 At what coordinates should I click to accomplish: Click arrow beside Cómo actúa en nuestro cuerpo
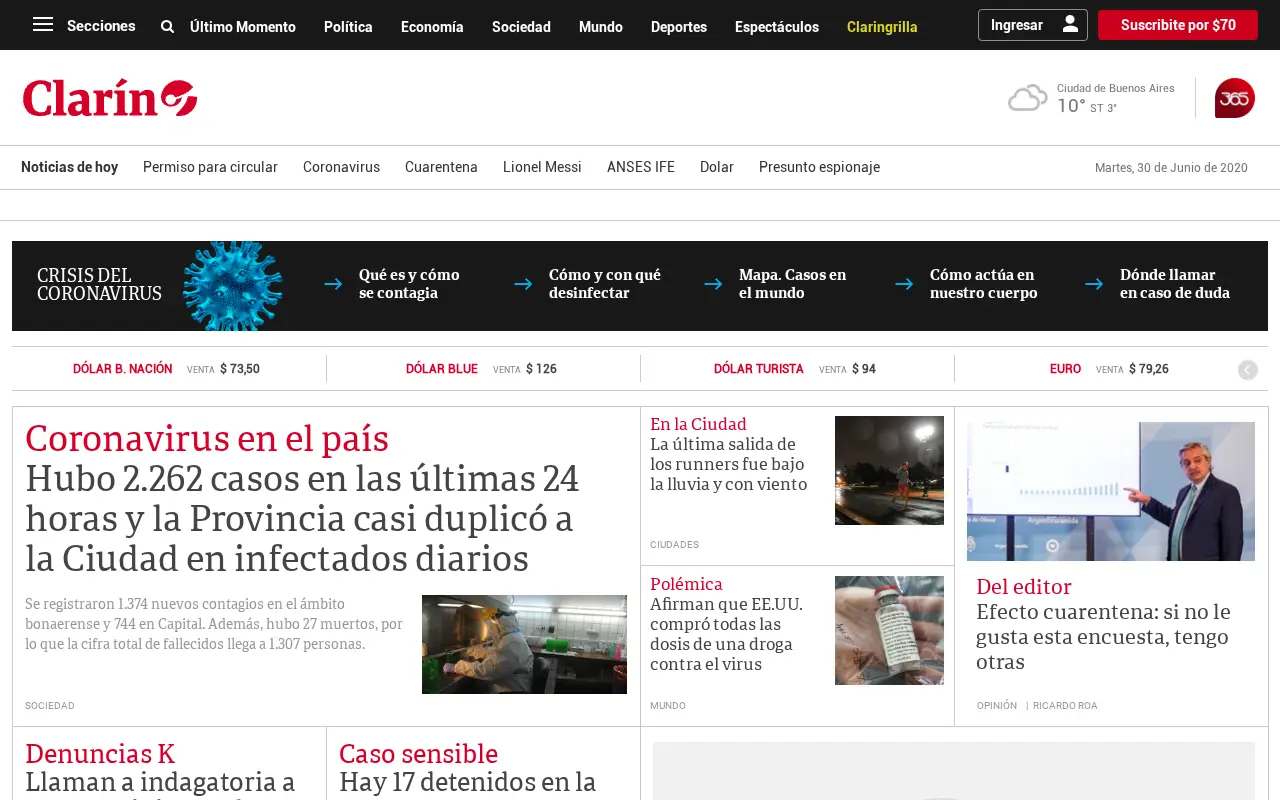point(904,284)
